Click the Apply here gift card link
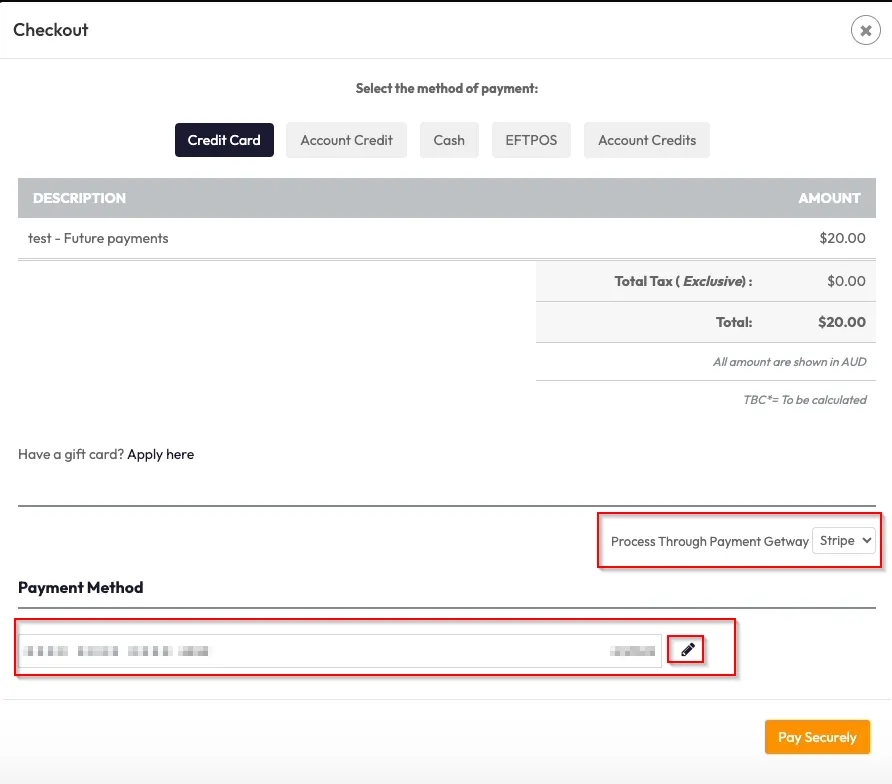The height and width of the screenshot is (784, 892). (x=160, y=455)
